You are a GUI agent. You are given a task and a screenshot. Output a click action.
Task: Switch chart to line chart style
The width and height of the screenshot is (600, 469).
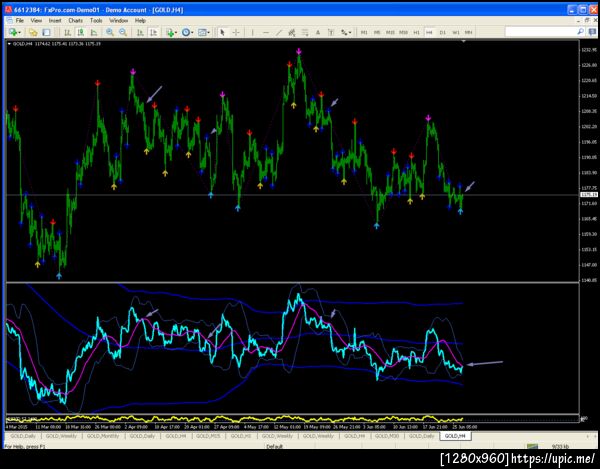click(x=94, y=33)
